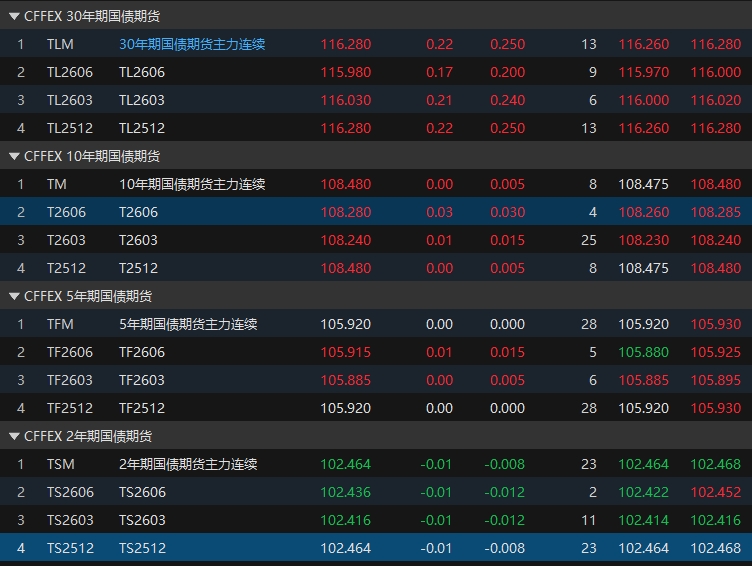Collapse the CFFEX 2年期国债期货 group
Viewport: 752px width, 566px height.
[14, 436]
